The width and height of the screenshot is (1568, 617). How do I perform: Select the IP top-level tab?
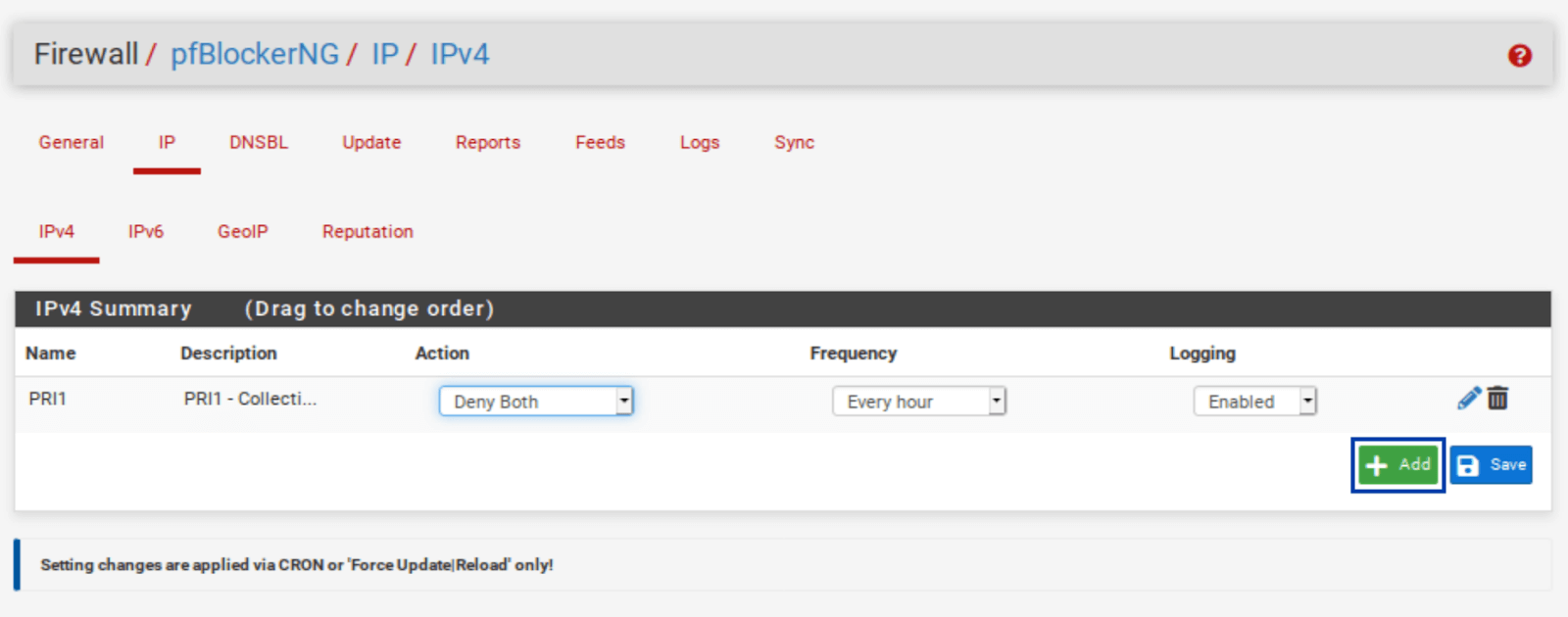167,142
